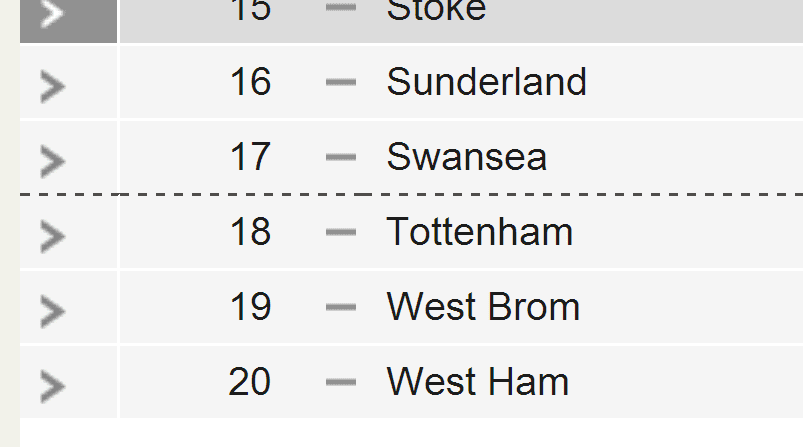
Task: Open the Sunderland team name
Action: tap(486, 82)
